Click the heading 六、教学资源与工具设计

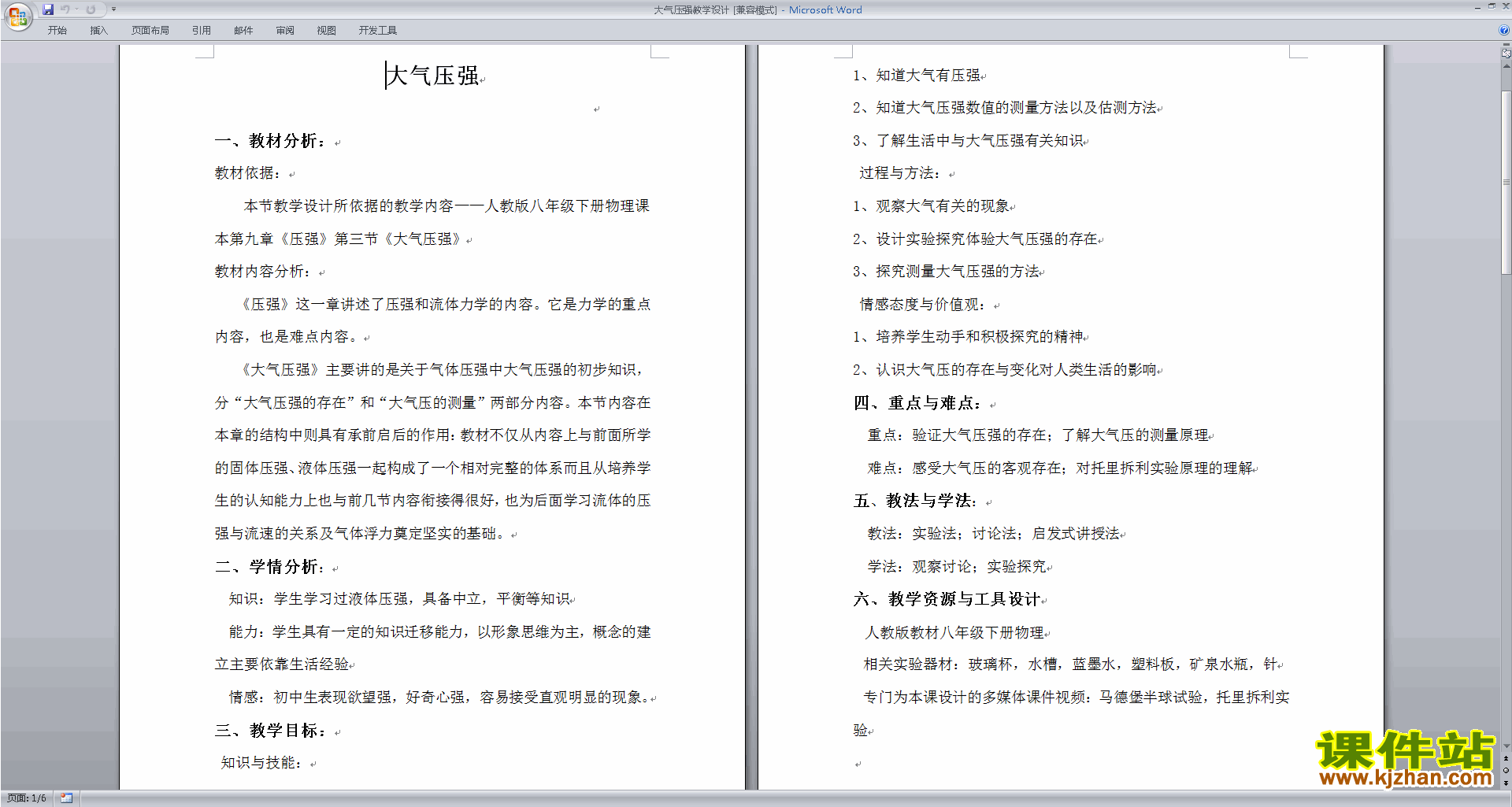pos(947,599)
